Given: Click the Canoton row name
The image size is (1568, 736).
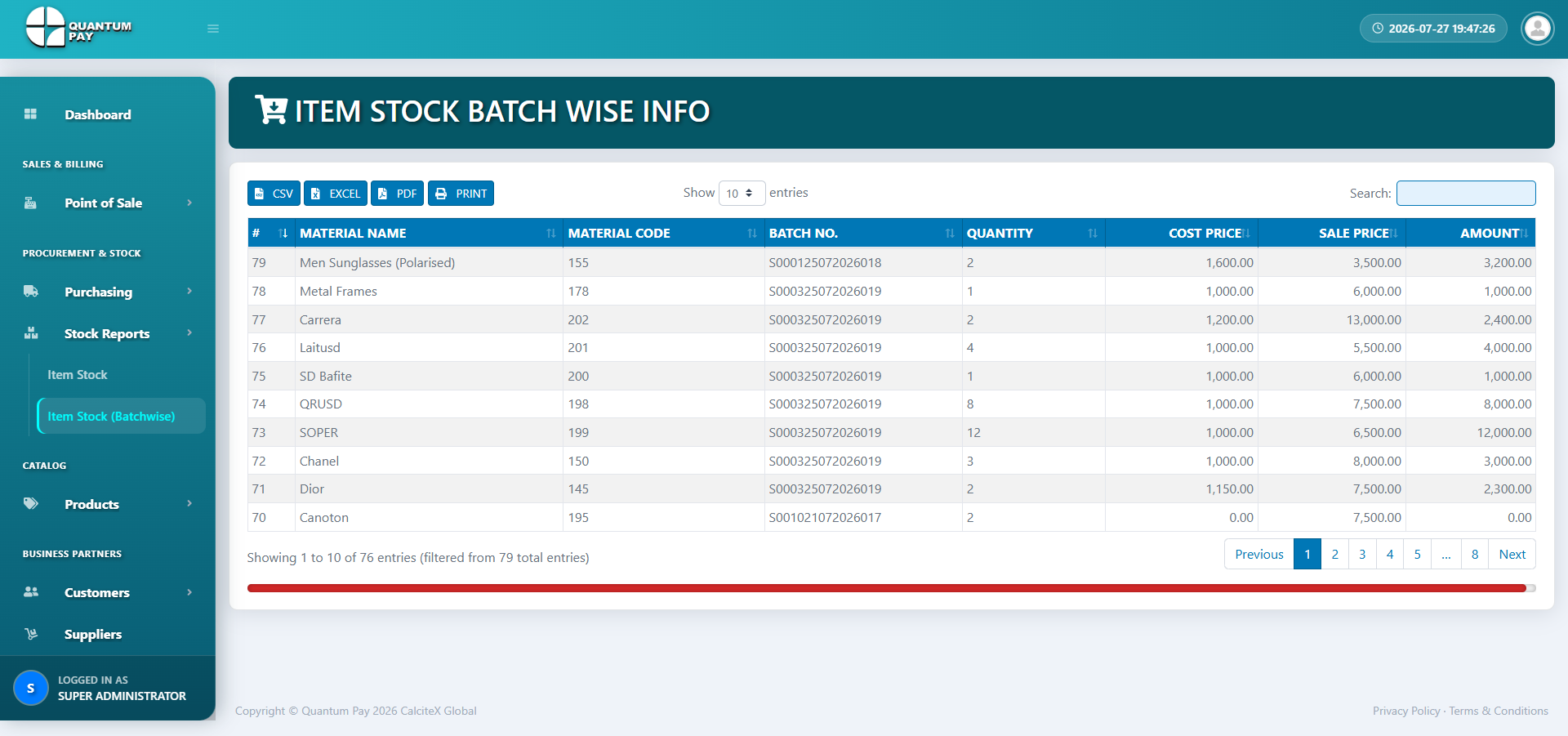Looking at the screenshot, I should [324, 518].
